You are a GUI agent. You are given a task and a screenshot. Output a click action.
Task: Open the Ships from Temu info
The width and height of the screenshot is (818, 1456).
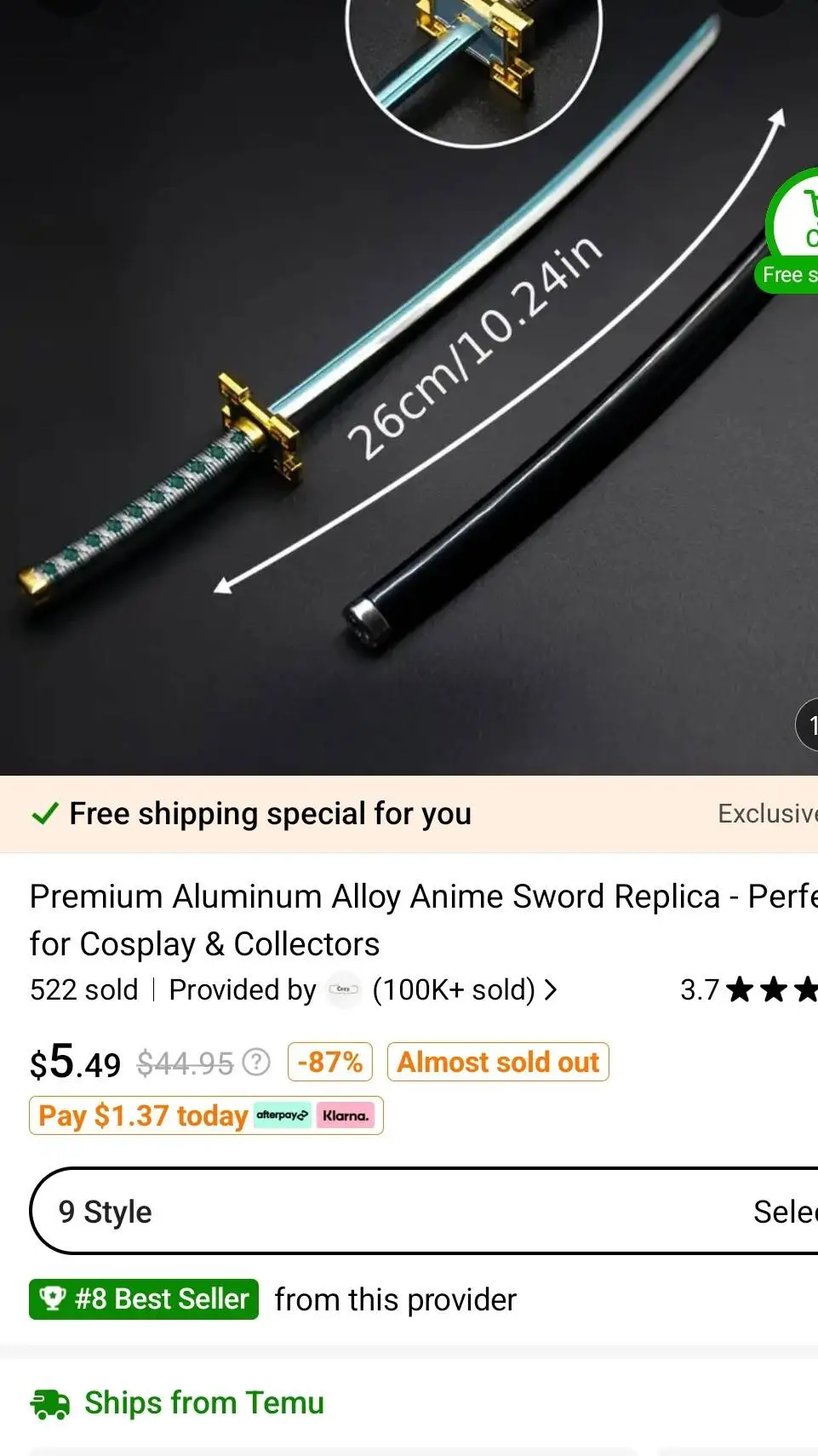[x=204, y=1403]
